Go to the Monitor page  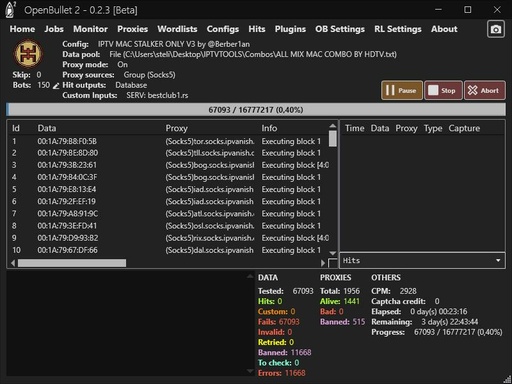(90, 29)
